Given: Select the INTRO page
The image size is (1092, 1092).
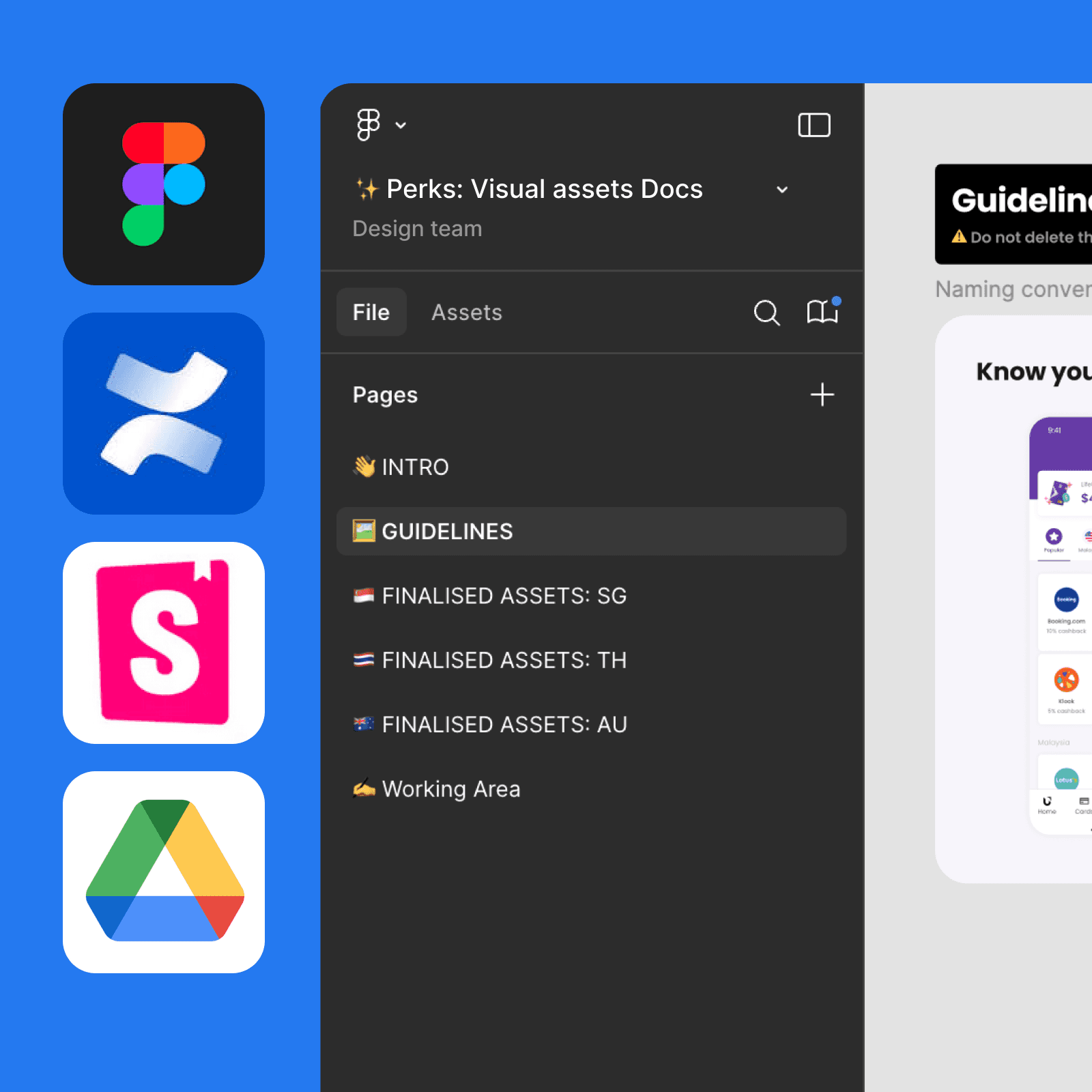Looking at the screenshot, I should click(x=591, y=467).
